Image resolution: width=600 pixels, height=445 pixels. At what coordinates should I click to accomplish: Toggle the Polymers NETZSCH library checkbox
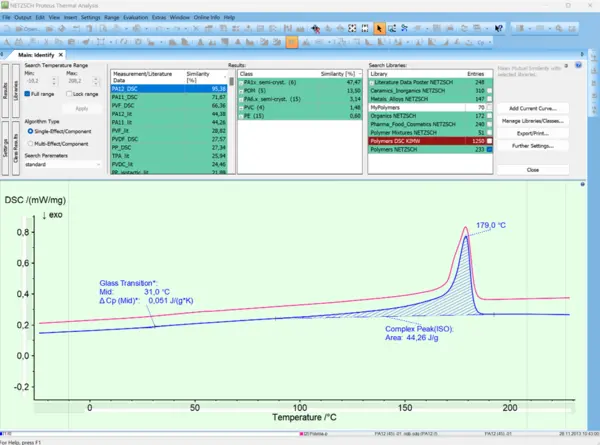489,150
